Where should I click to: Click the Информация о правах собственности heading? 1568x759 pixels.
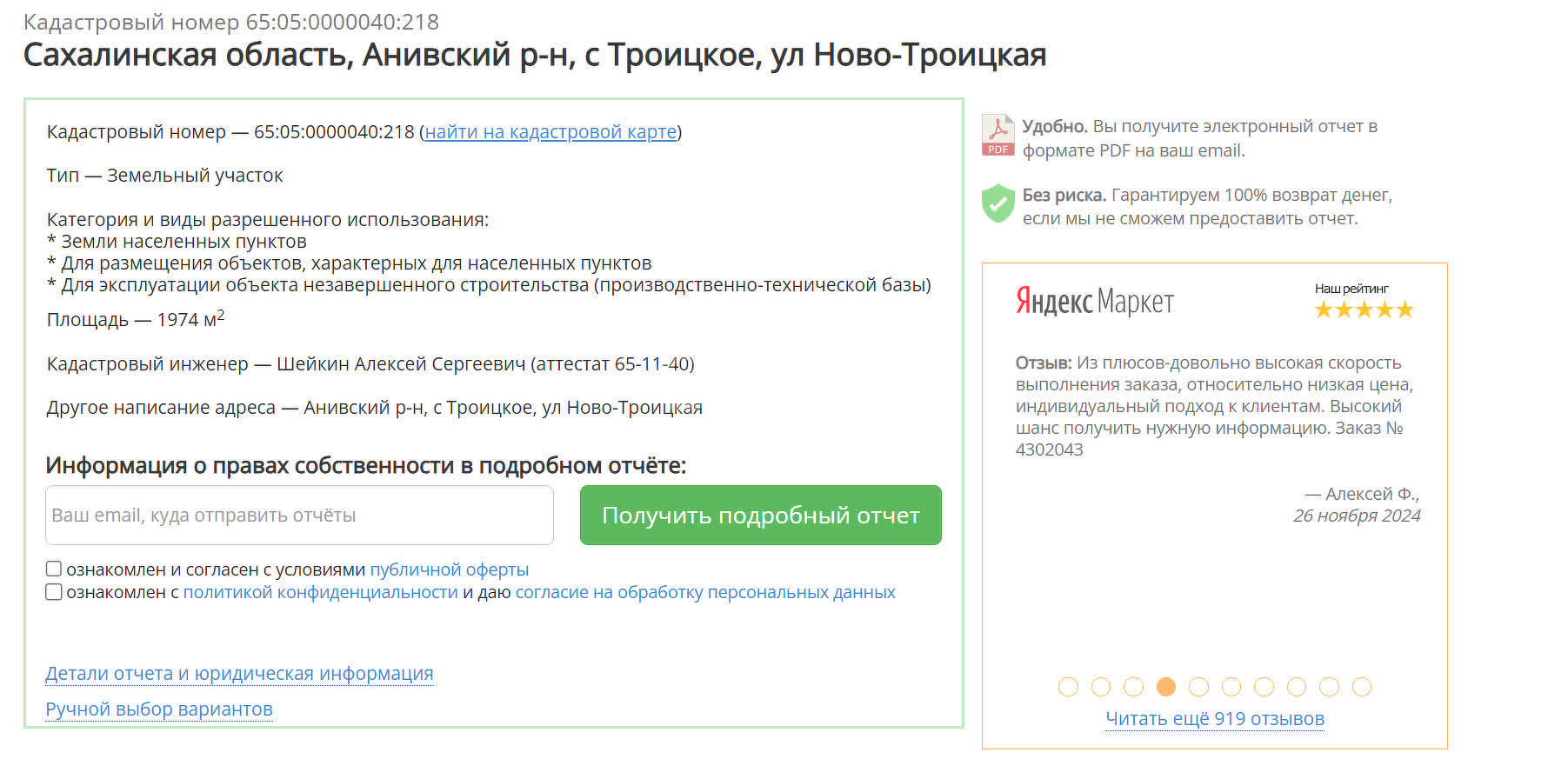(x=366, y=466)
